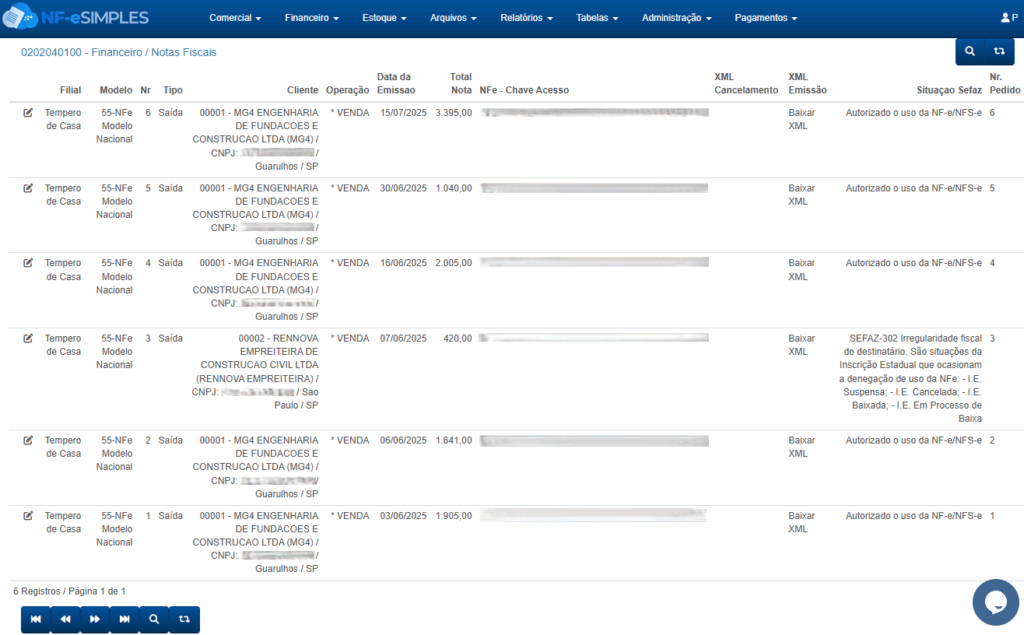Click the Modelo column header
Image resolution: width=1024 pixels, height=635 pixels.
[116, 90]
